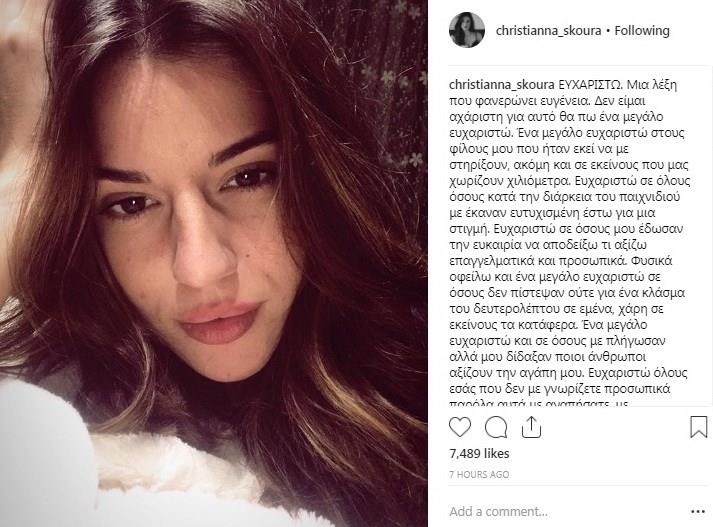Like the post with the heart icon
Image resolution: width=713 pixels, height=527 pixels.
460,427
